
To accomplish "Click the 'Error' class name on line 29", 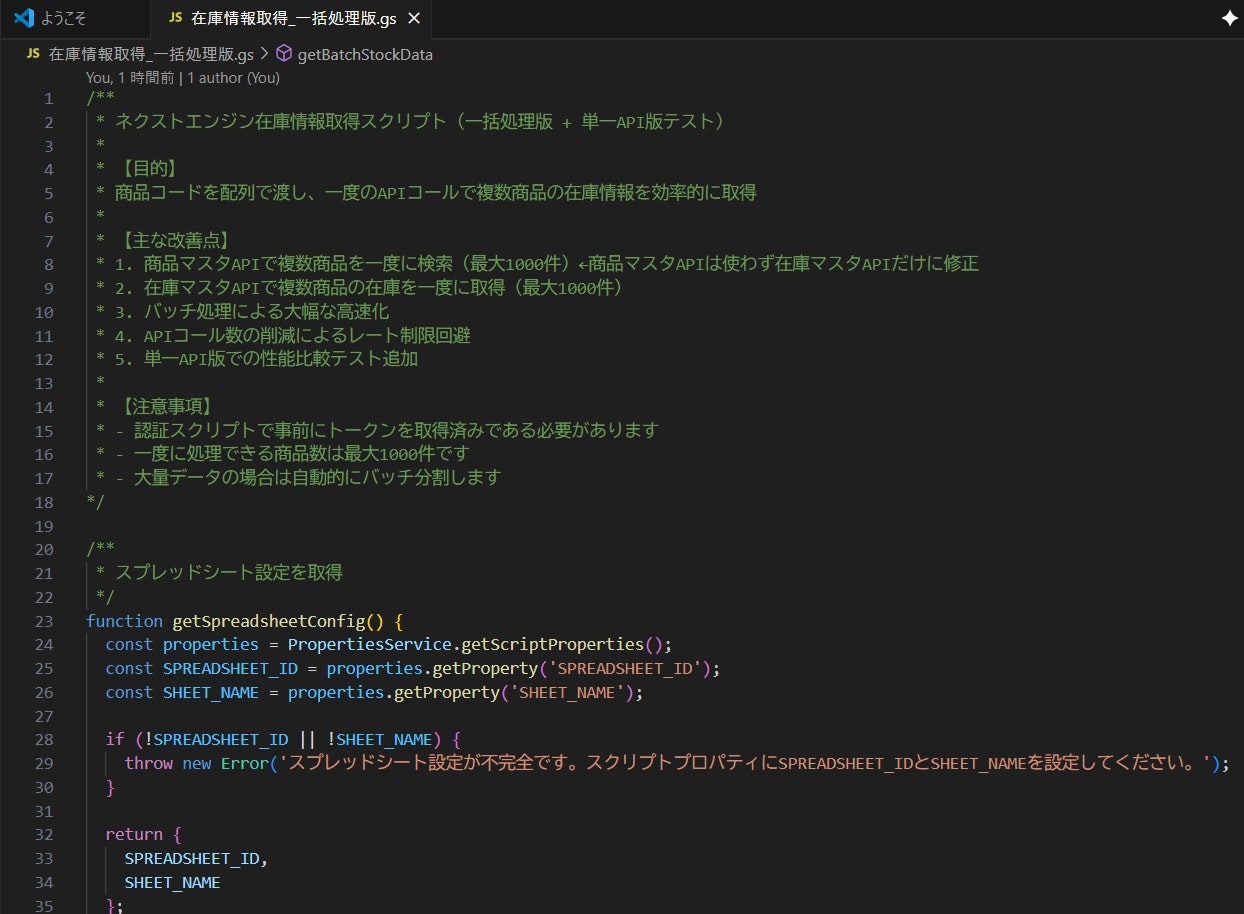I will pyautogui.click(x=245, y=763).
